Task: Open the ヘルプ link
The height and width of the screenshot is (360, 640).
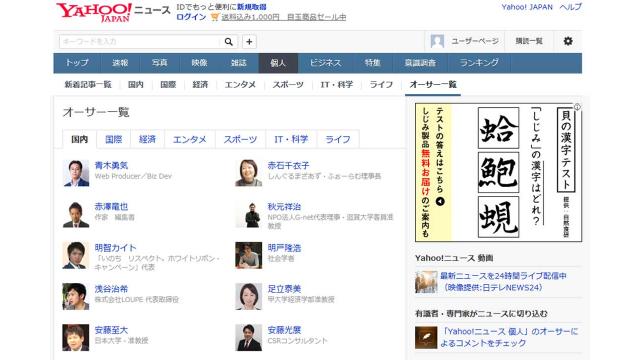Action: click(571, 7)
